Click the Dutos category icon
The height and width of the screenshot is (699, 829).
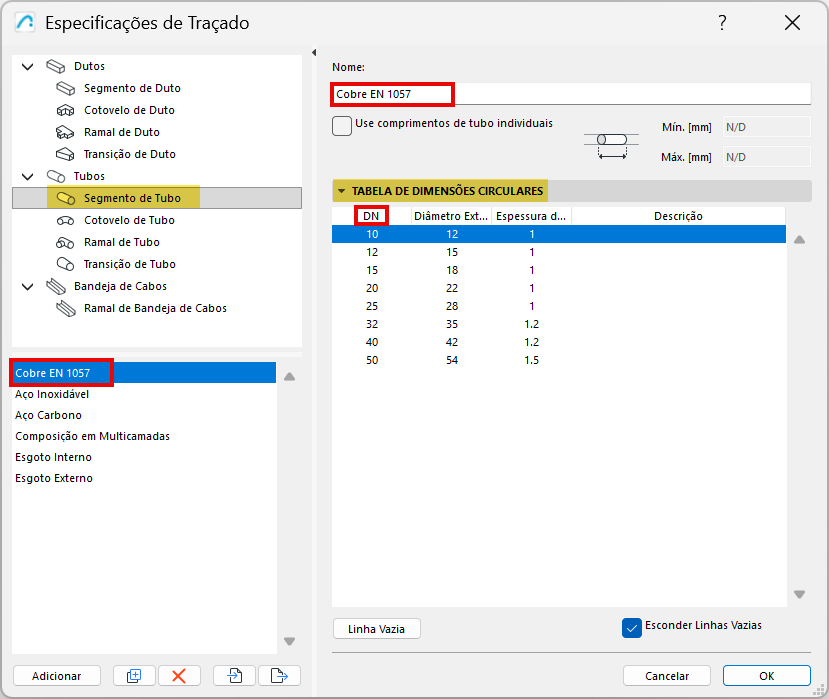click(56, 66)
